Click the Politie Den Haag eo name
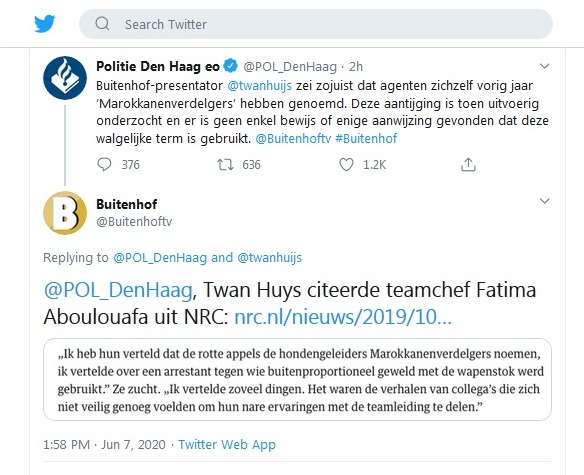The image size is (584, 475). point(158,66)
